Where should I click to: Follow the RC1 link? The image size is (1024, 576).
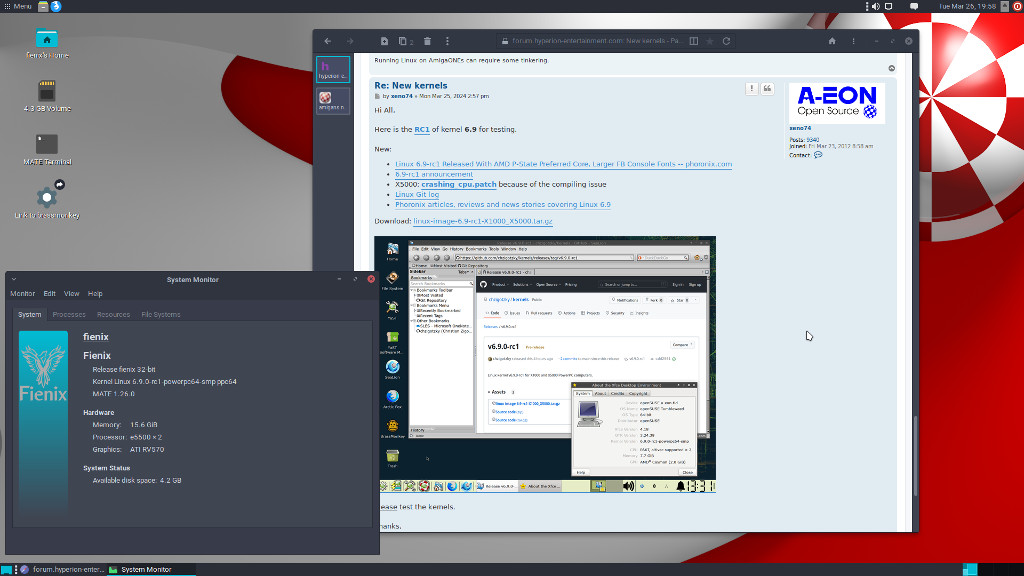point(422,129)
